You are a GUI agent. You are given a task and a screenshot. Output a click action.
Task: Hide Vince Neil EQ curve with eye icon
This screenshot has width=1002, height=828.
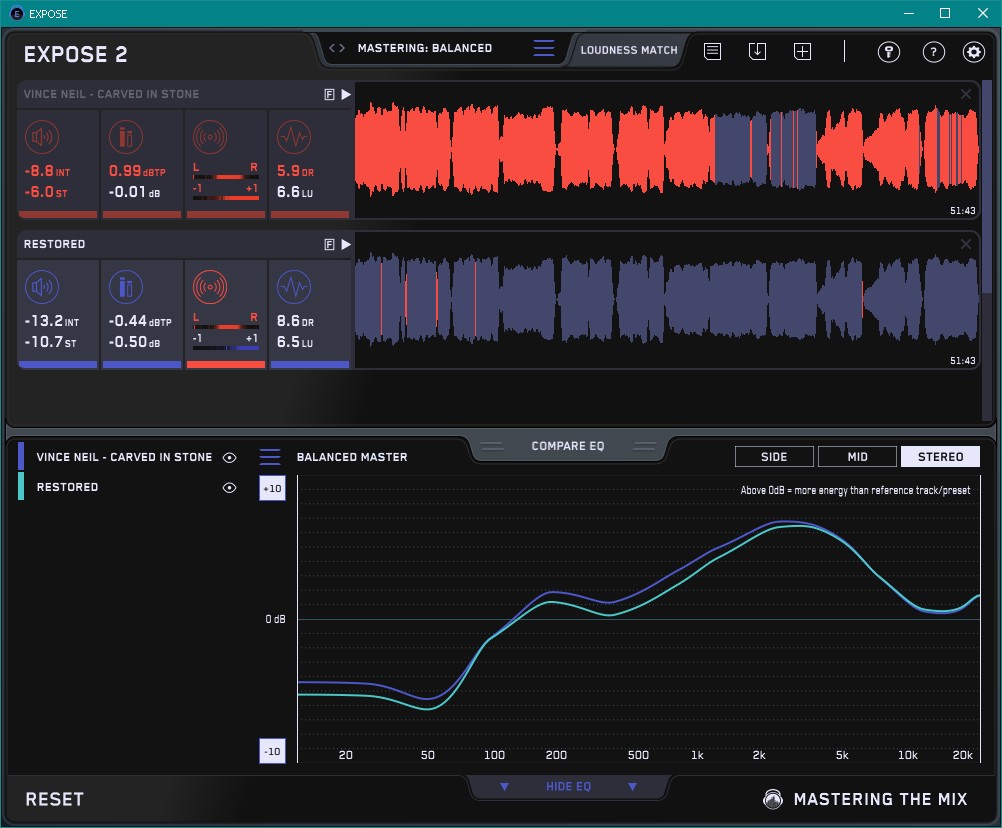click(230, 457)
